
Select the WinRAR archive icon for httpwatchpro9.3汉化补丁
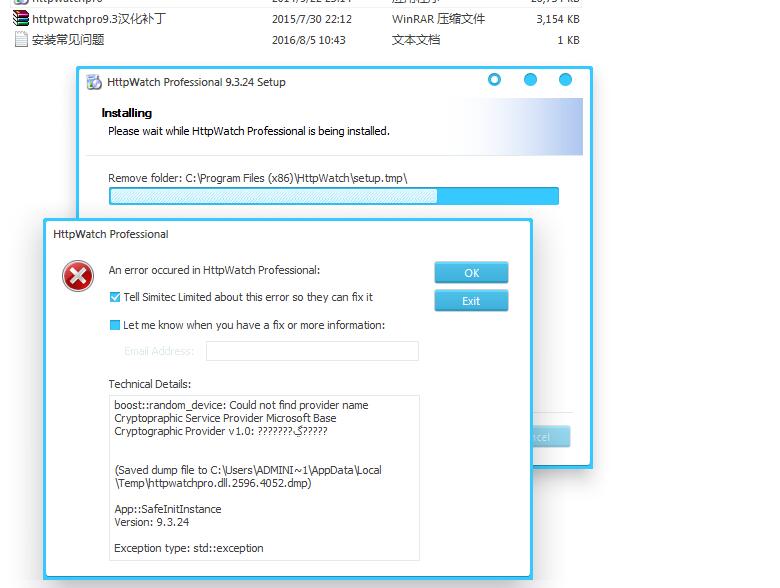(x=21, y=19)
